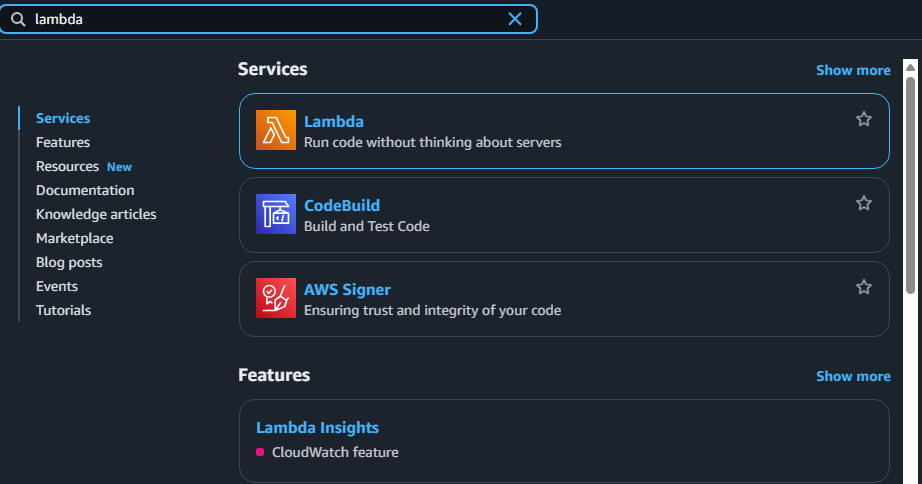Screen dimensions: 922x484
Task: Show more results under Features
Action: [853, 376]
